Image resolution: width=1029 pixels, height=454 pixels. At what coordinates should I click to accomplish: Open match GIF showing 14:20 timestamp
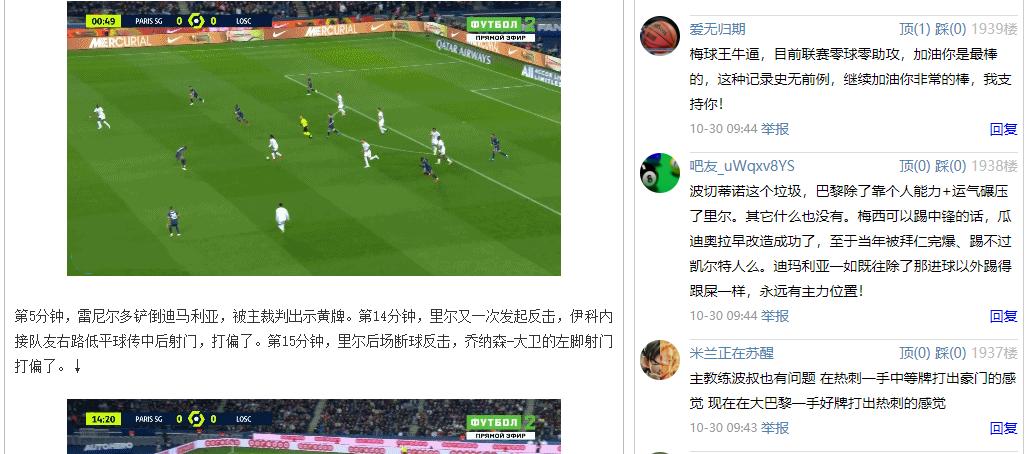coord(314,426)
